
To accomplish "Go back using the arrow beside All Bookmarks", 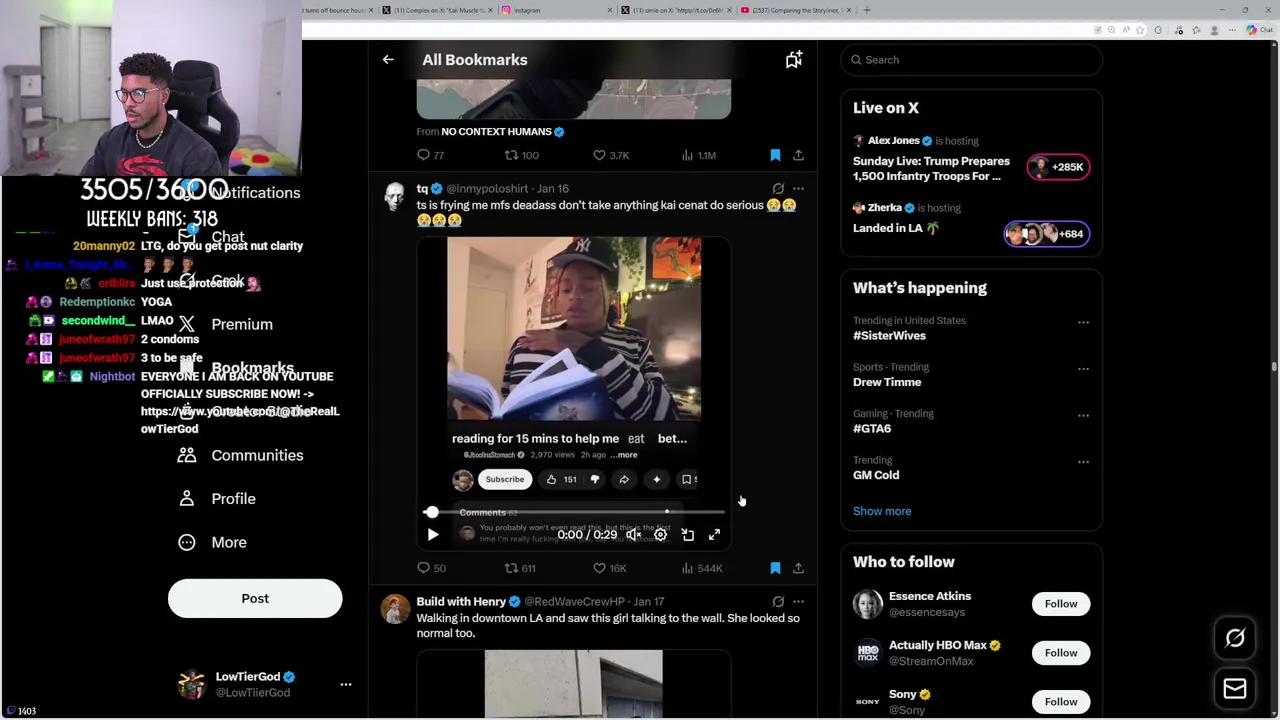I will (388, 60).
